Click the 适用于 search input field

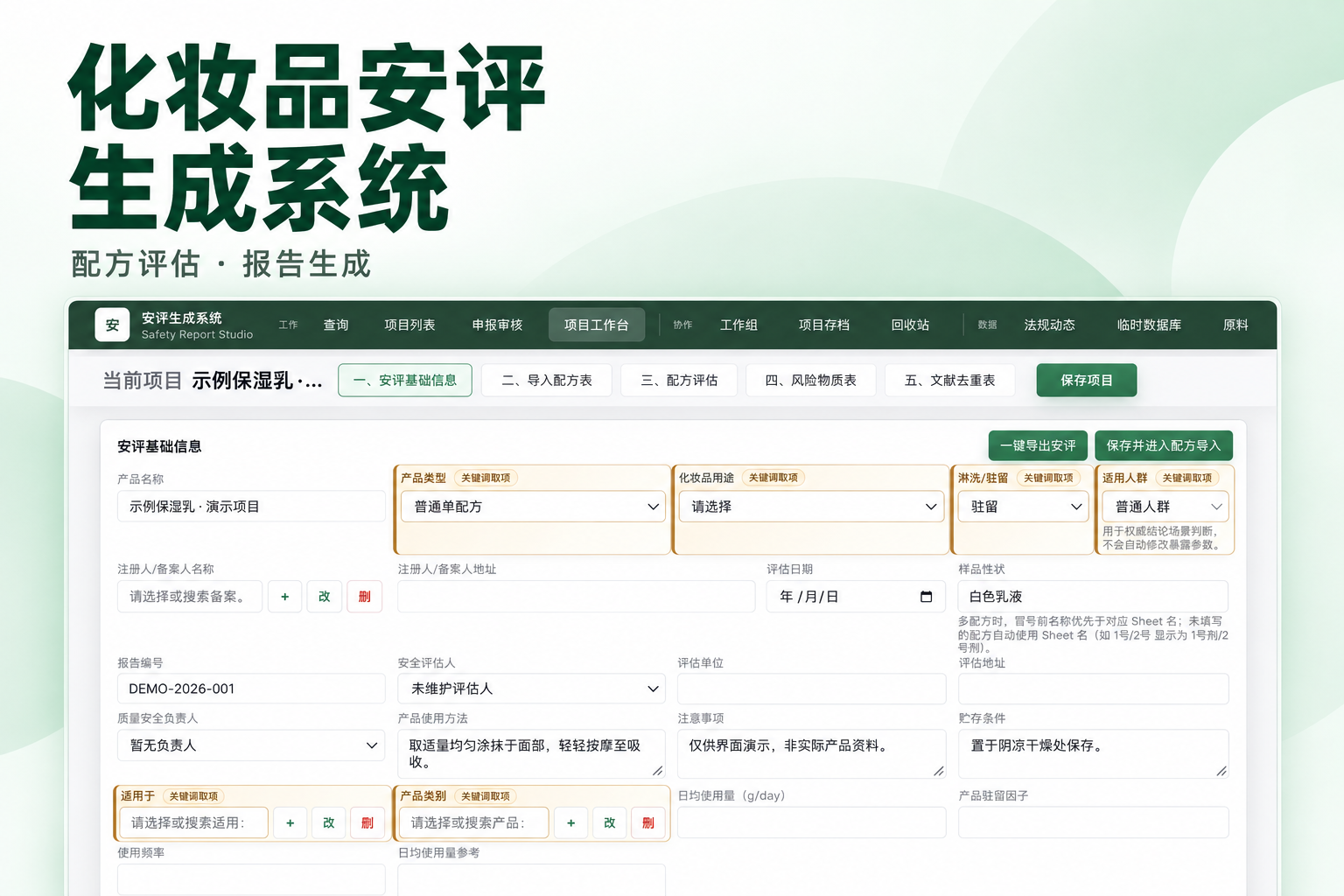click(x=193, y=822)
